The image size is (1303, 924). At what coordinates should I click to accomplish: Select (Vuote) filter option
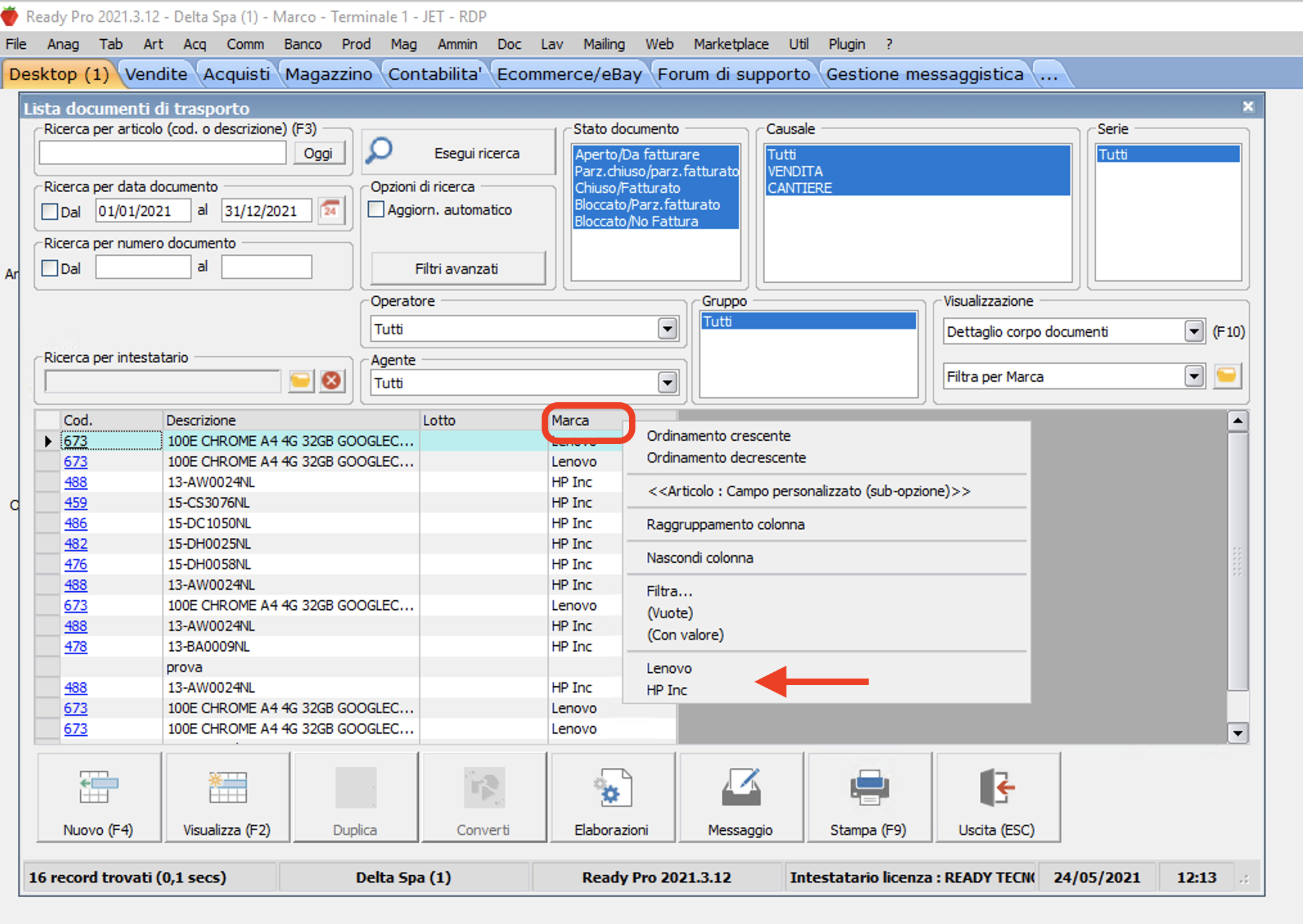tap(669, 613)
